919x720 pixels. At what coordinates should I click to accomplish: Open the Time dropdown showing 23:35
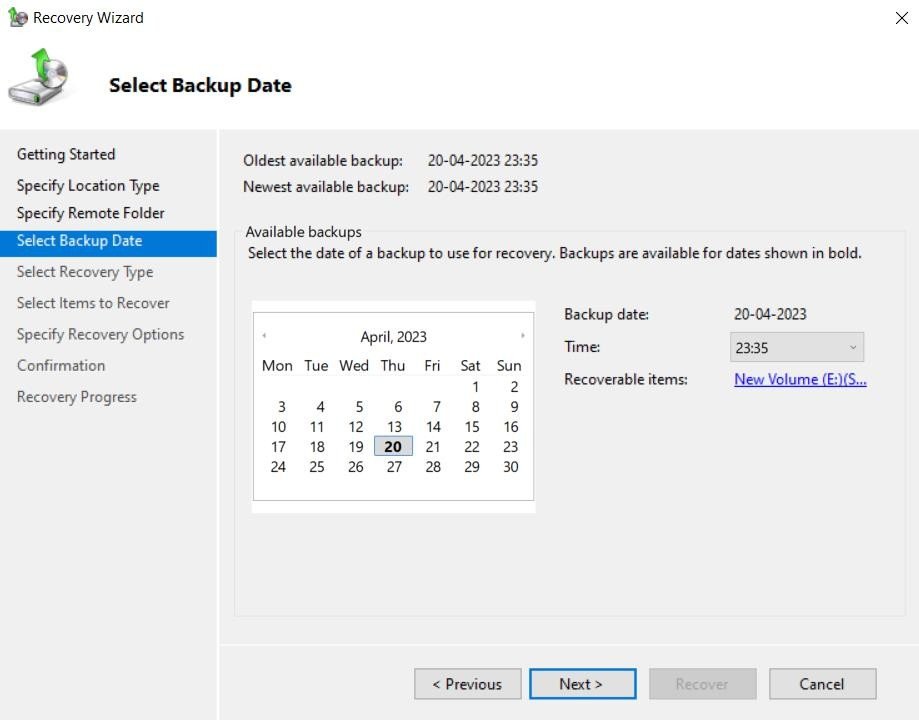pyautogui.click(x=797, y=347)
